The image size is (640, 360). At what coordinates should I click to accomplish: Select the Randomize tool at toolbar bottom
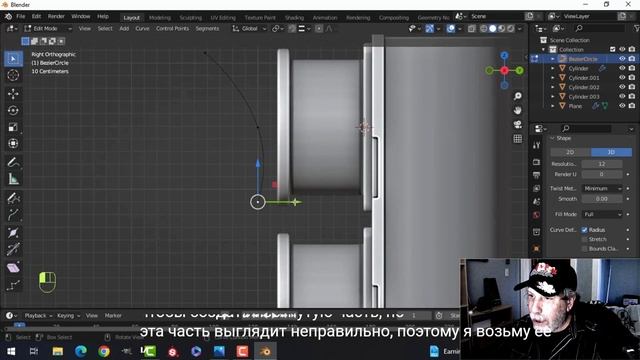(x=13, y=285)
